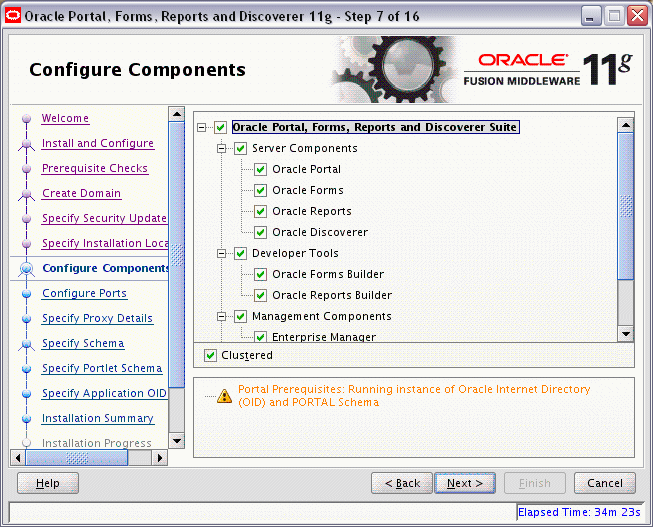The height and width of the screenshot is (527, 653).
Task: Toggle the Oracle Forms Builder checkbox
Action: click(261, 274)
